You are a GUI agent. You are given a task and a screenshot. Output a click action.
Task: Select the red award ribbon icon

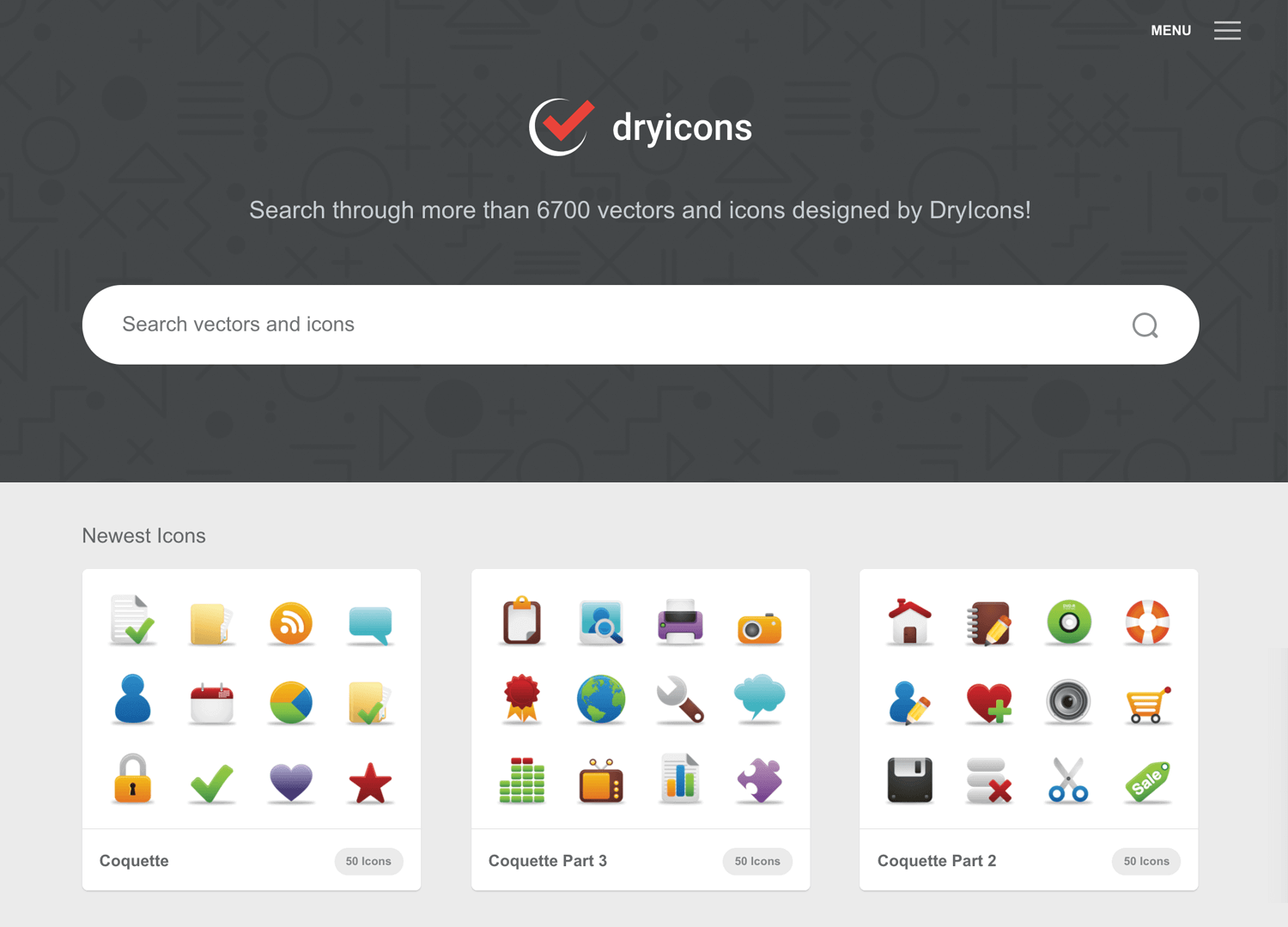tap(522, 699)
